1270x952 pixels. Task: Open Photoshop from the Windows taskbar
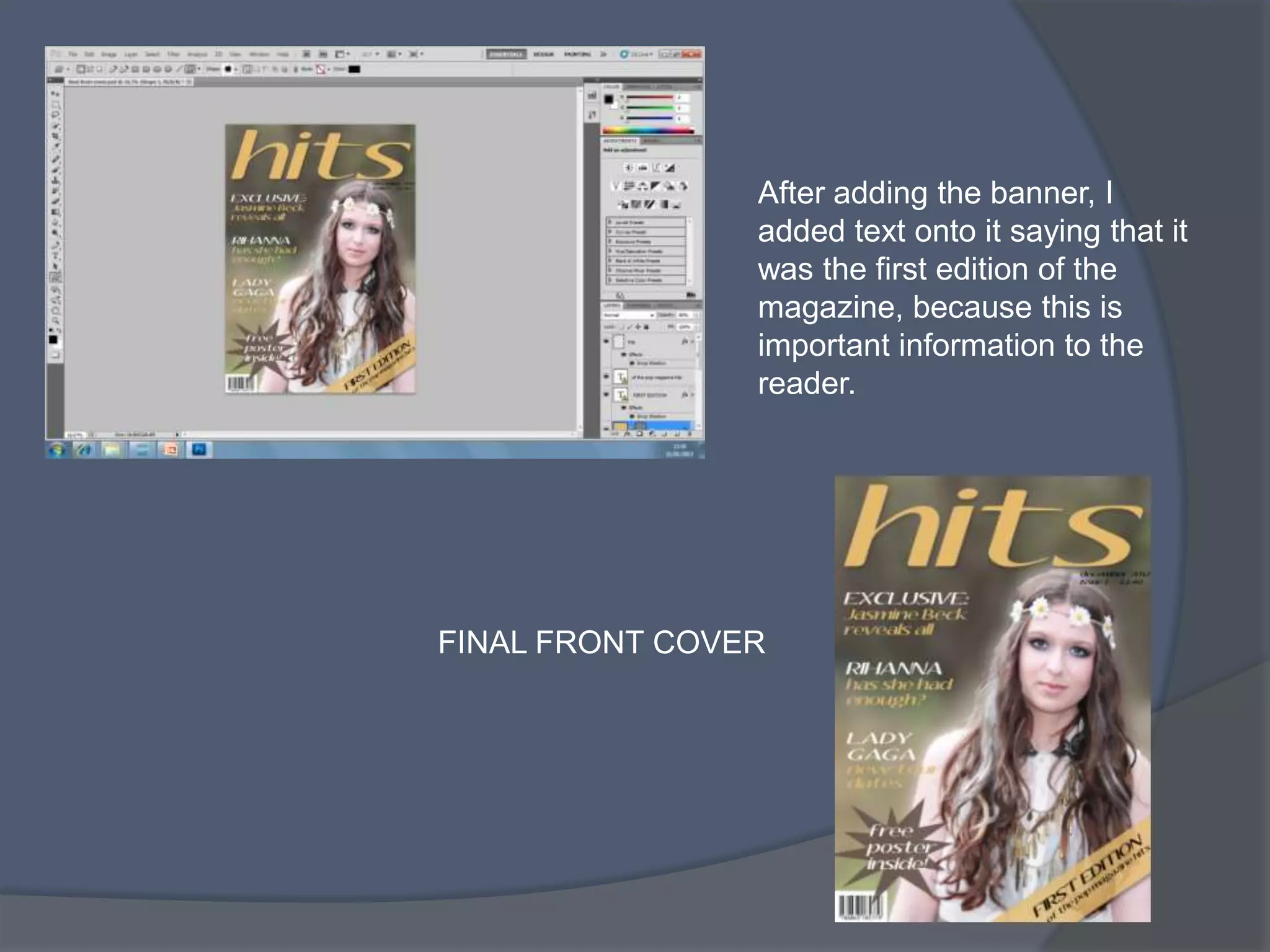(199, 449)
